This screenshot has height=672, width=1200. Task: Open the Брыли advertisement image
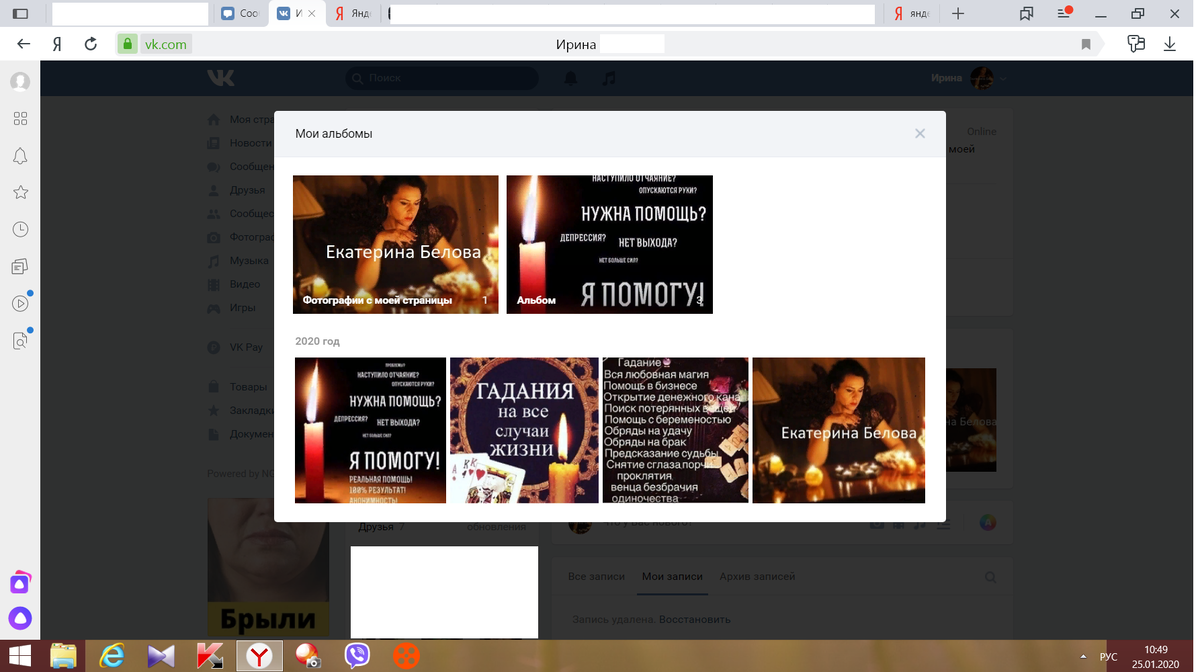[268, 567]
